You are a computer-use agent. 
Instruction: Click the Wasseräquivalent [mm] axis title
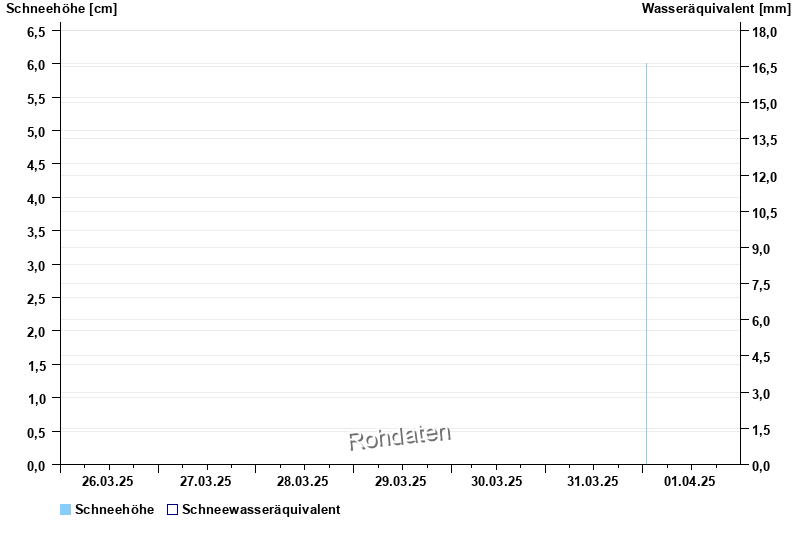click(716, 9)
